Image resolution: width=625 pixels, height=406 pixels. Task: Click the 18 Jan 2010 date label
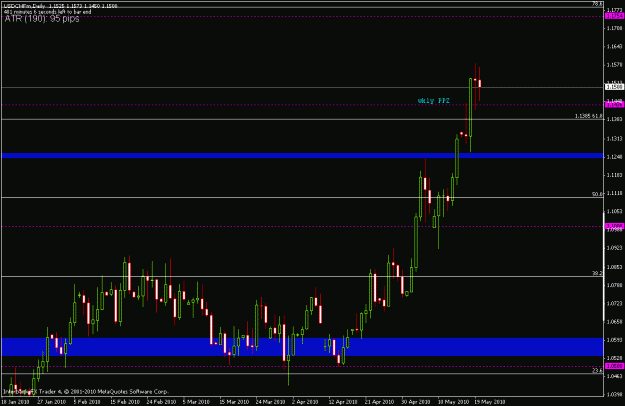click(15, 402)
